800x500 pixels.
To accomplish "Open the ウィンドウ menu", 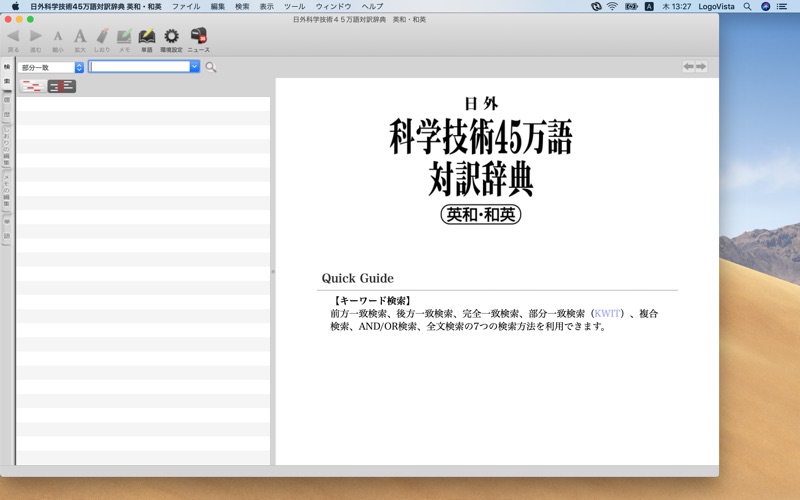I will click(333, 6).
